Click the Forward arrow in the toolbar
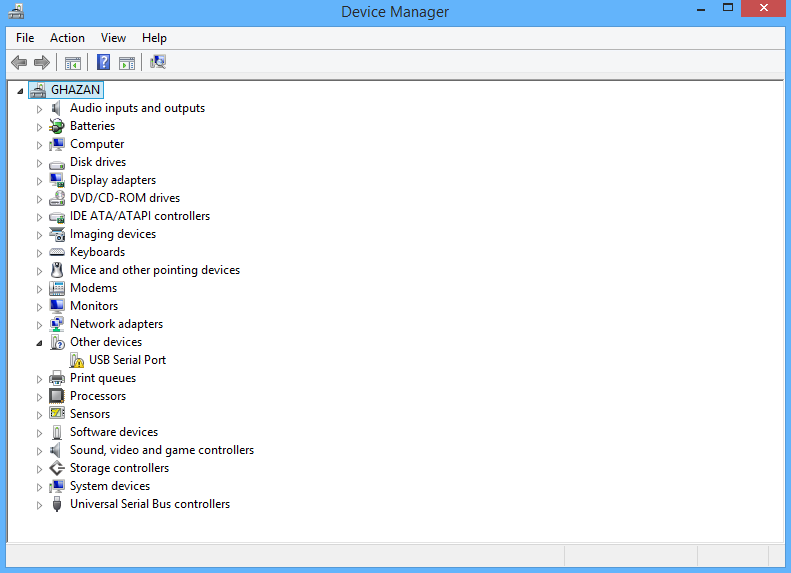The image size is (791, 573). tap(42, 63)
